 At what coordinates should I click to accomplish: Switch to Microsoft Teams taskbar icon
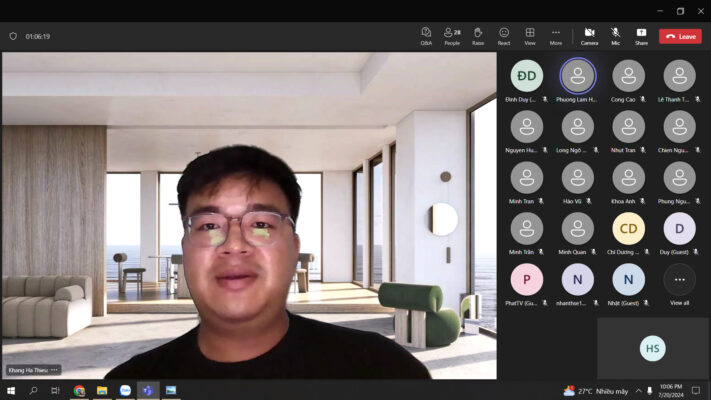[x=148, y=390]
